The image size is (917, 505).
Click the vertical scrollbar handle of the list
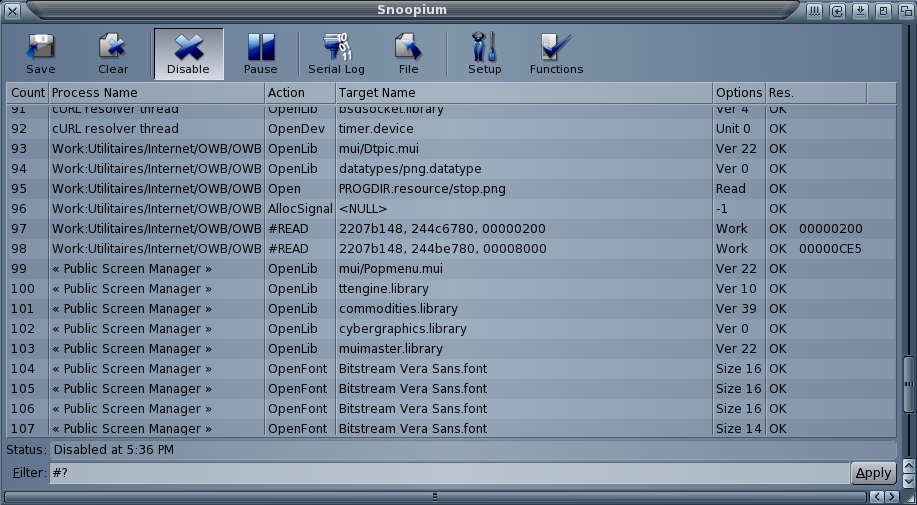908,385
